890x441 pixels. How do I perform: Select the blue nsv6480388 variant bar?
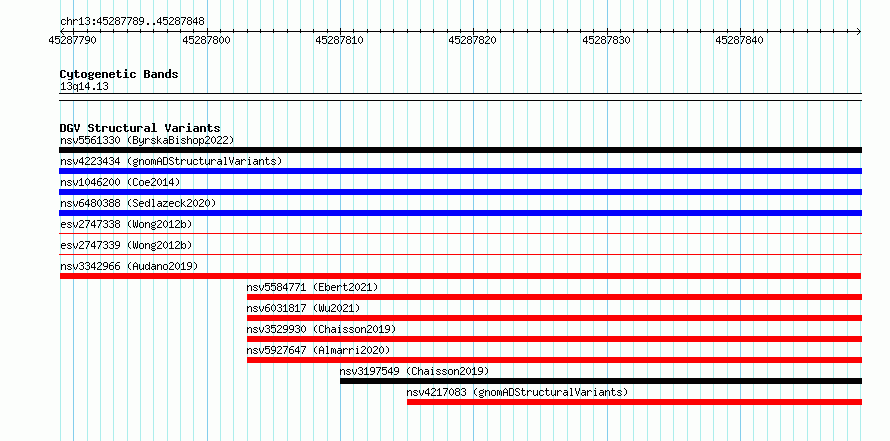[x=460, y=213]
